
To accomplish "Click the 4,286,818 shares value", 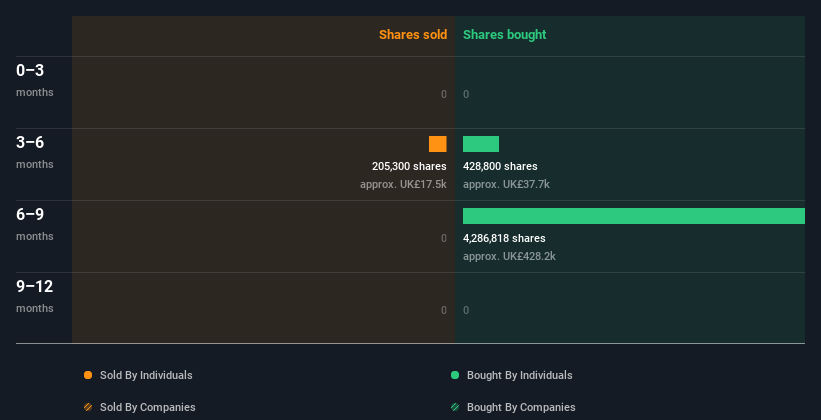I will point(504,238).
